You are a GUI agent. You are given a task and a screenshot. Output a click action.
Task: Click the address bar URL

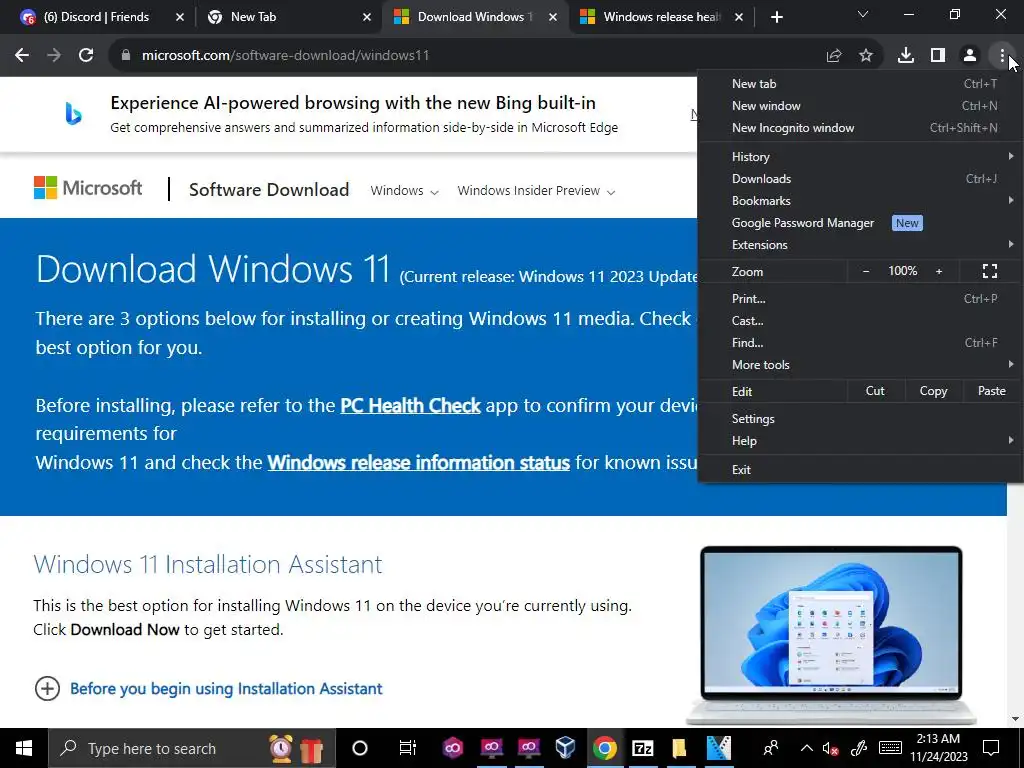point(285,56)
